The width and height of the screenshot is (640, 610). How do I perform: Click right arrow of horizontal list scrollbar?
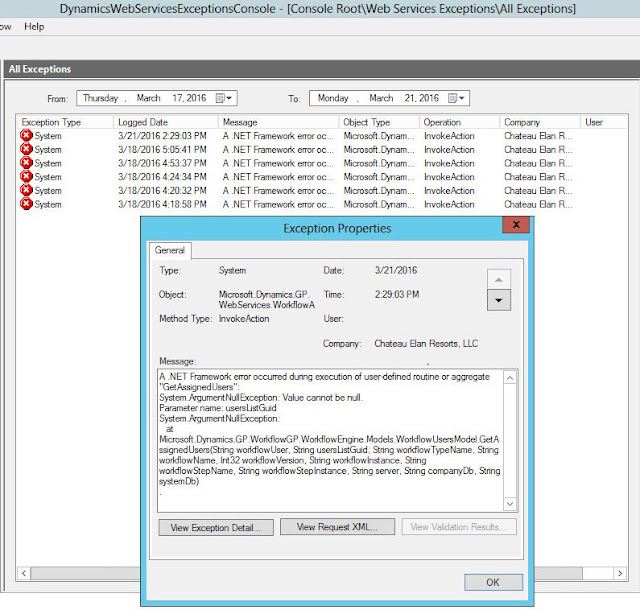(x=620, y=573)
